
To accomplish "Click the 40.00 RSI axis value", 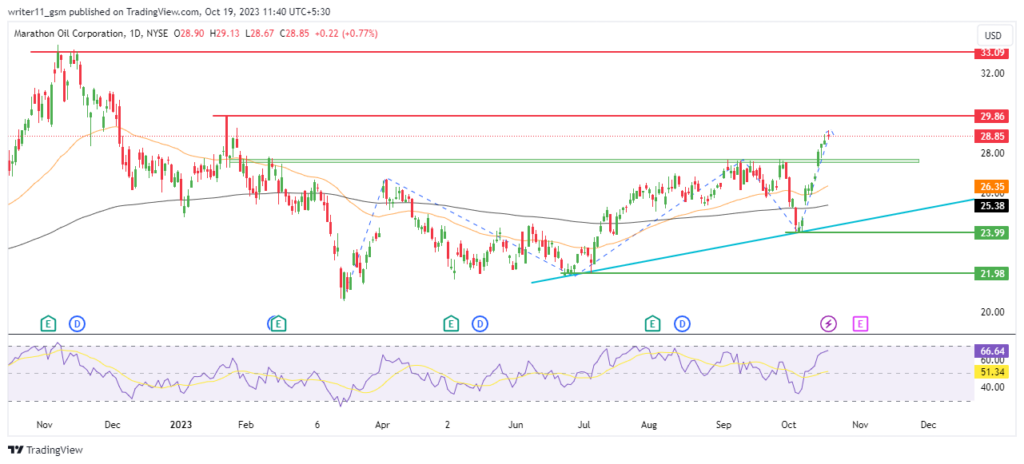I will [991, 387].
